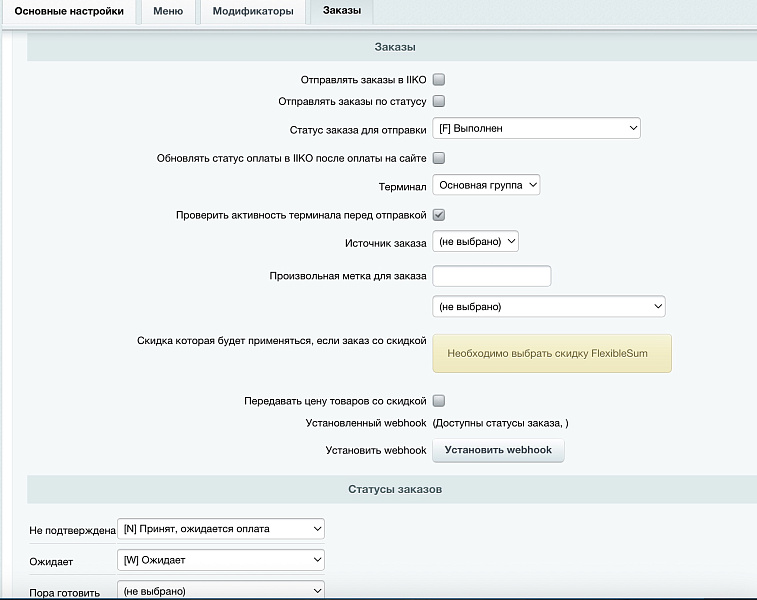This screenshot has width=757, height=600.
Task: Uncheck 'Проверить активность терминала перед отправкой'
Action: (x=438, y=215)
